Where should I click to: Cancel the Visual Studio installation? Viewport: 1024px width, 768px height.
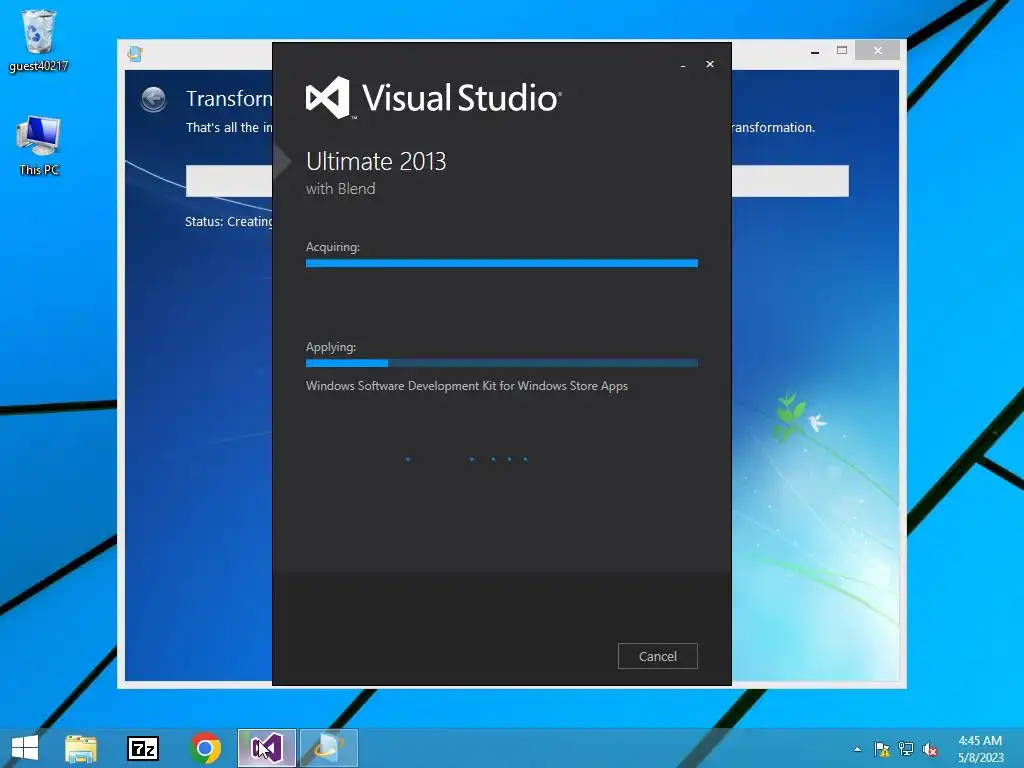click(658, 656)
